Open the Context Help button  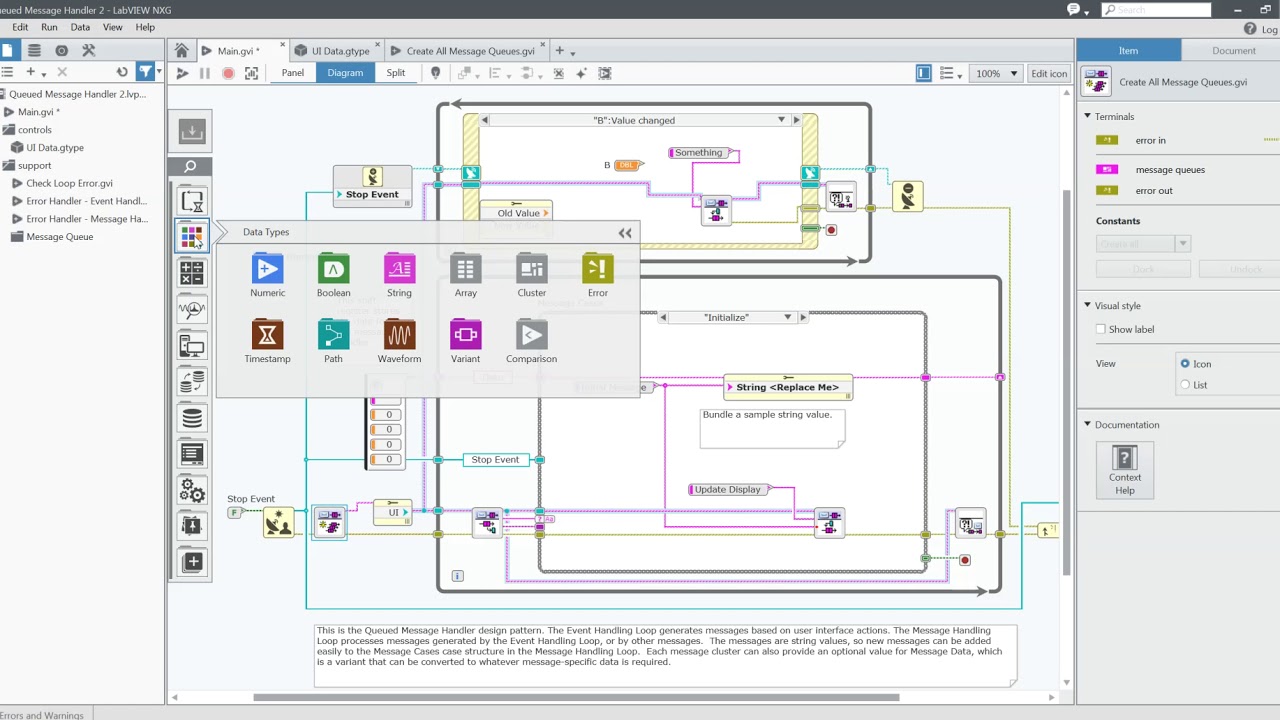(x=1125, y=470)
